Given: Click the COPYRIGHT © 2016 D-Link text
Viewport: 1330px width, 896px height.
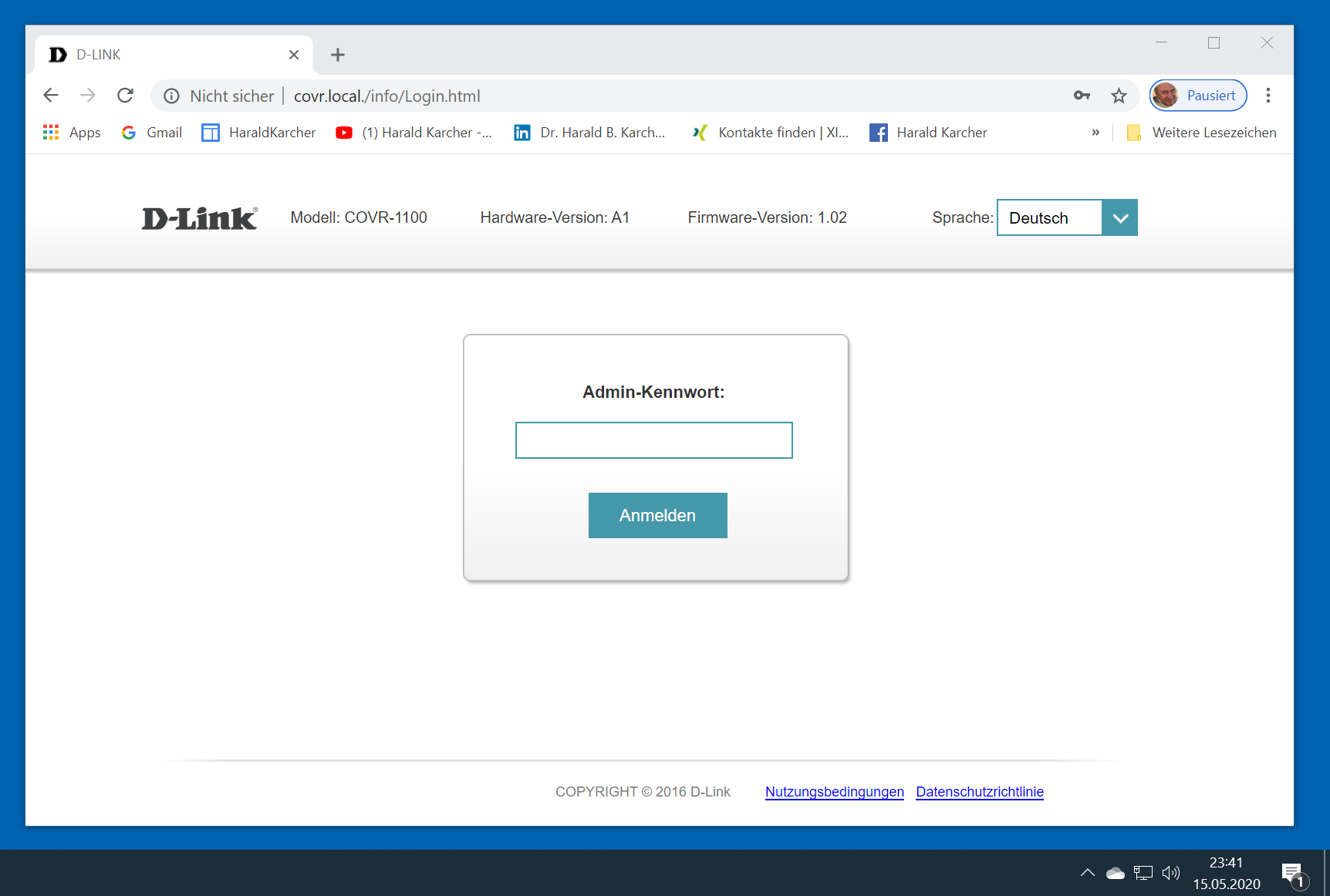Looking at the screenshot, I should (643, 792).
